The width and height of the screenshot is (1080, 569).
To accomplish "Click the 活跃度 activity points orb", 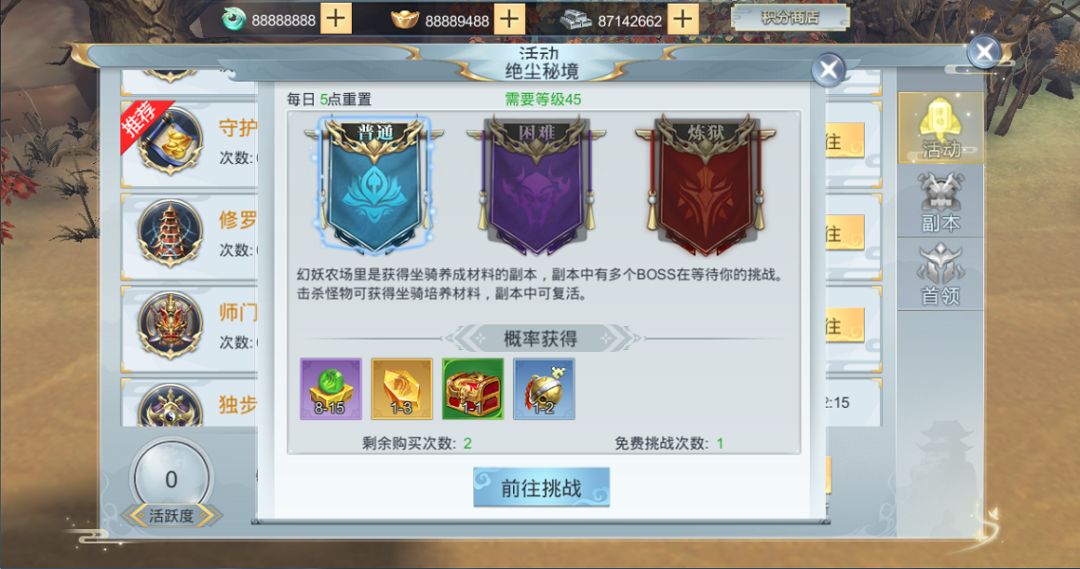I will click(x=171, y=478).
